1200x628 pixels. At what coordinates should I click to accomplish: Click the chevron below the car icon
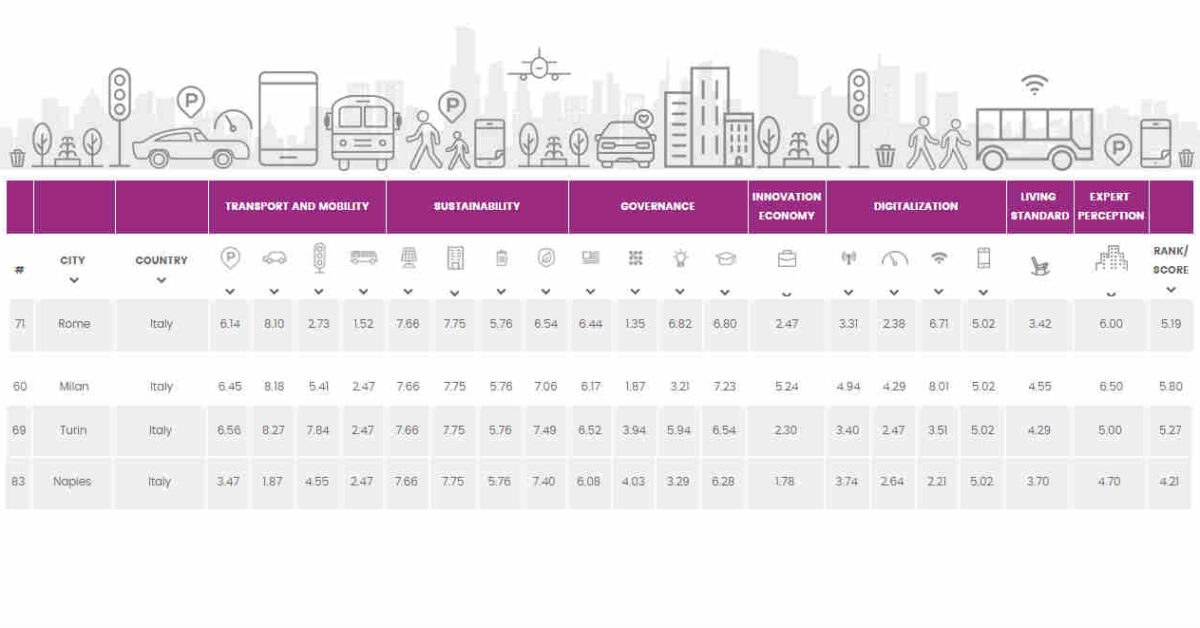click(x=274, y=292)
